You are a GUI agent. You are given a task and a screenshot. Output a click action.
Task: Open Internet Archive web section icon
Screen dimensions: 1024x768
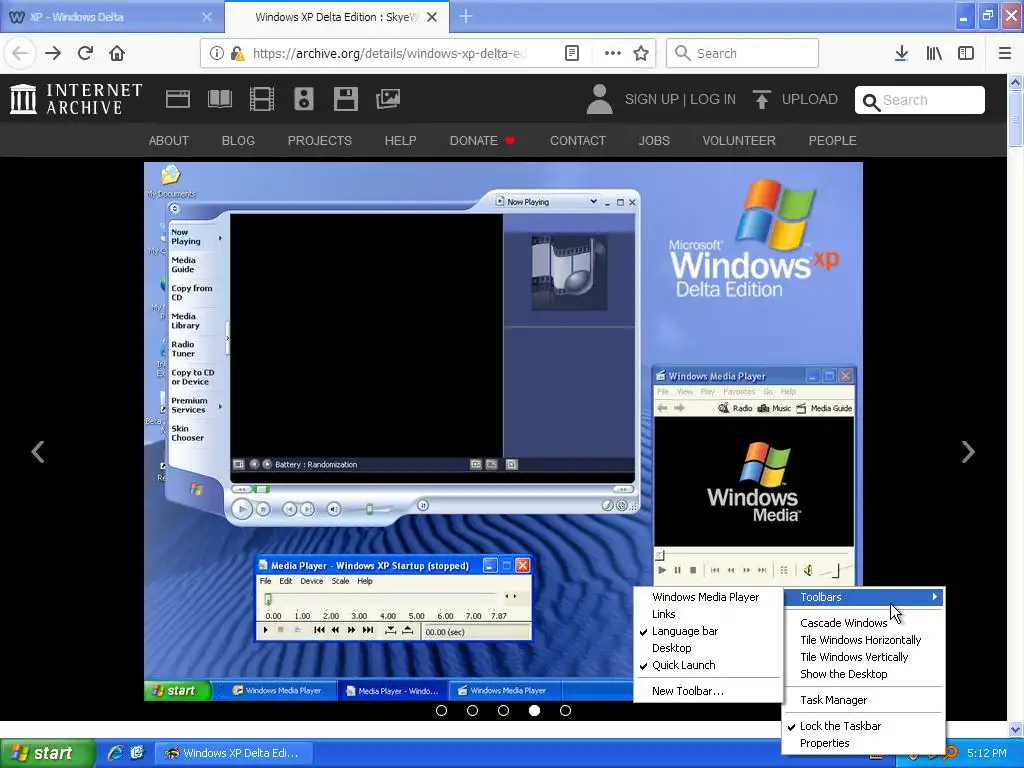click(x=178, y=99)
